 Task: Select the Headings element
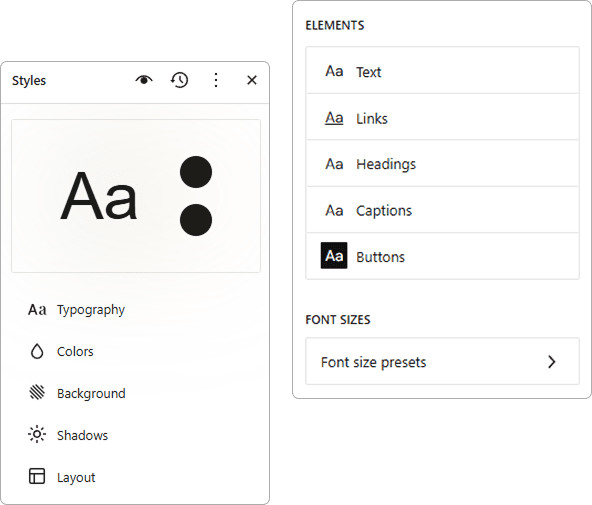coord(442,164)
